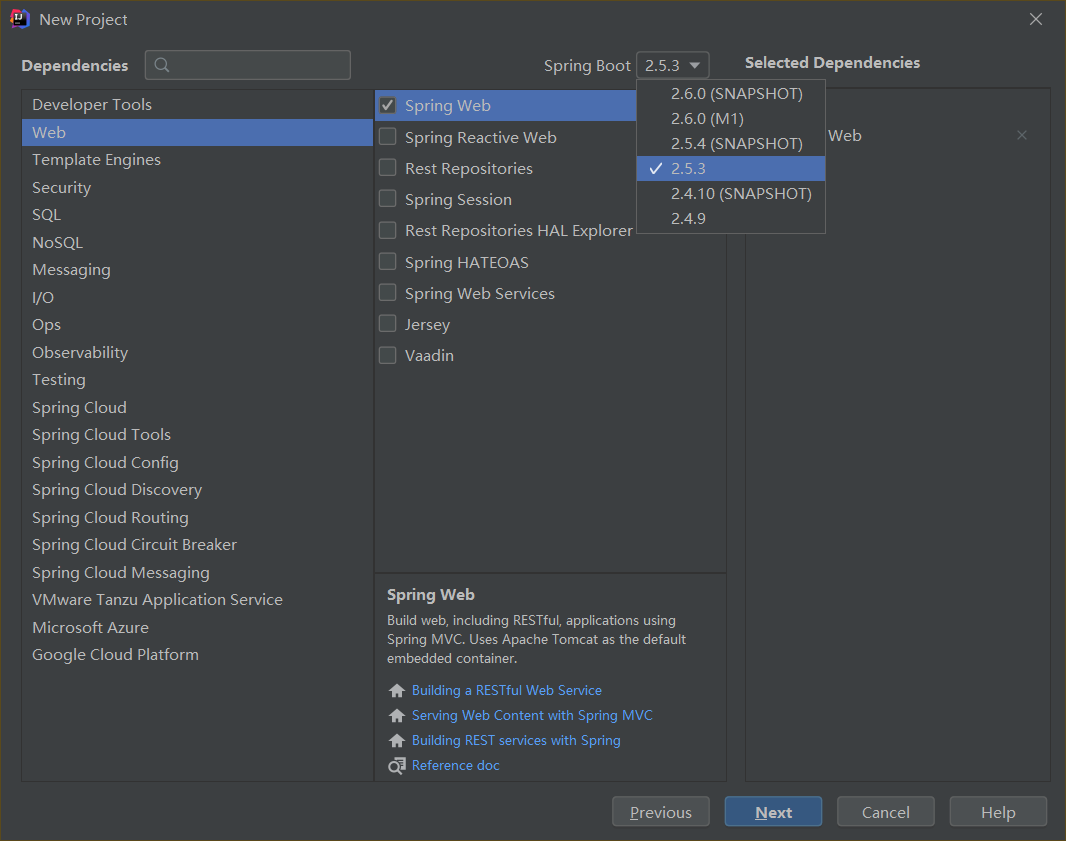This screenshot has width=1066, height=841.
Task: Select version 2.6.0 (SNAPSHOT) from list
Action: tap(736, 94)
